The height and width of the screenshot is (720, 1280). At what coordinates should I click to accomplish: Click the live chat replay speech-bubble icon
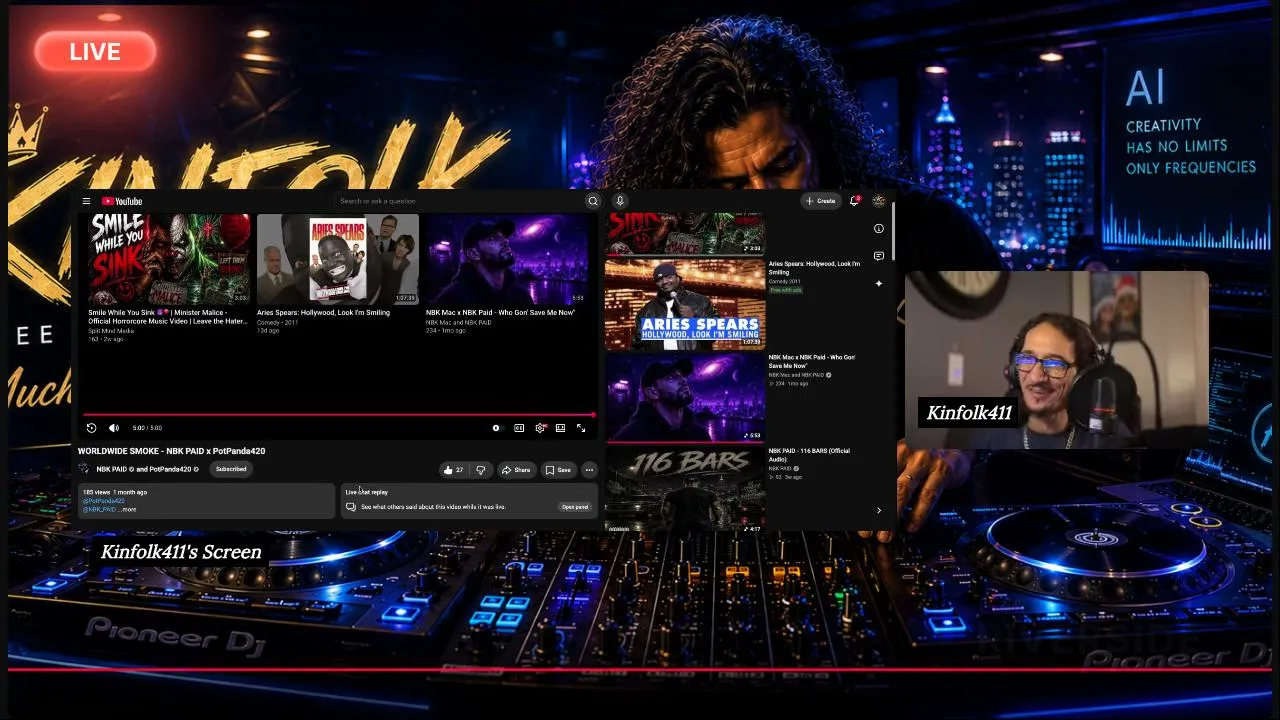click(x=351, y=507)
